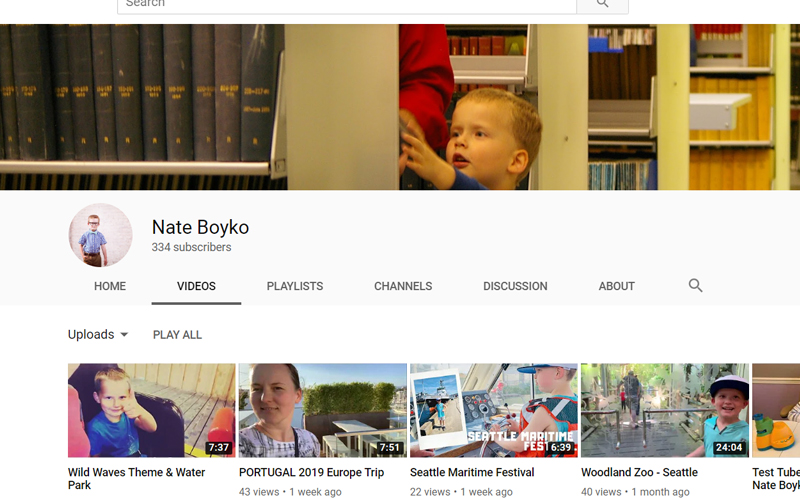Open the Woodland Zoo video thumbnail
This screenshot has height=500, width=800.
(664, 410)
